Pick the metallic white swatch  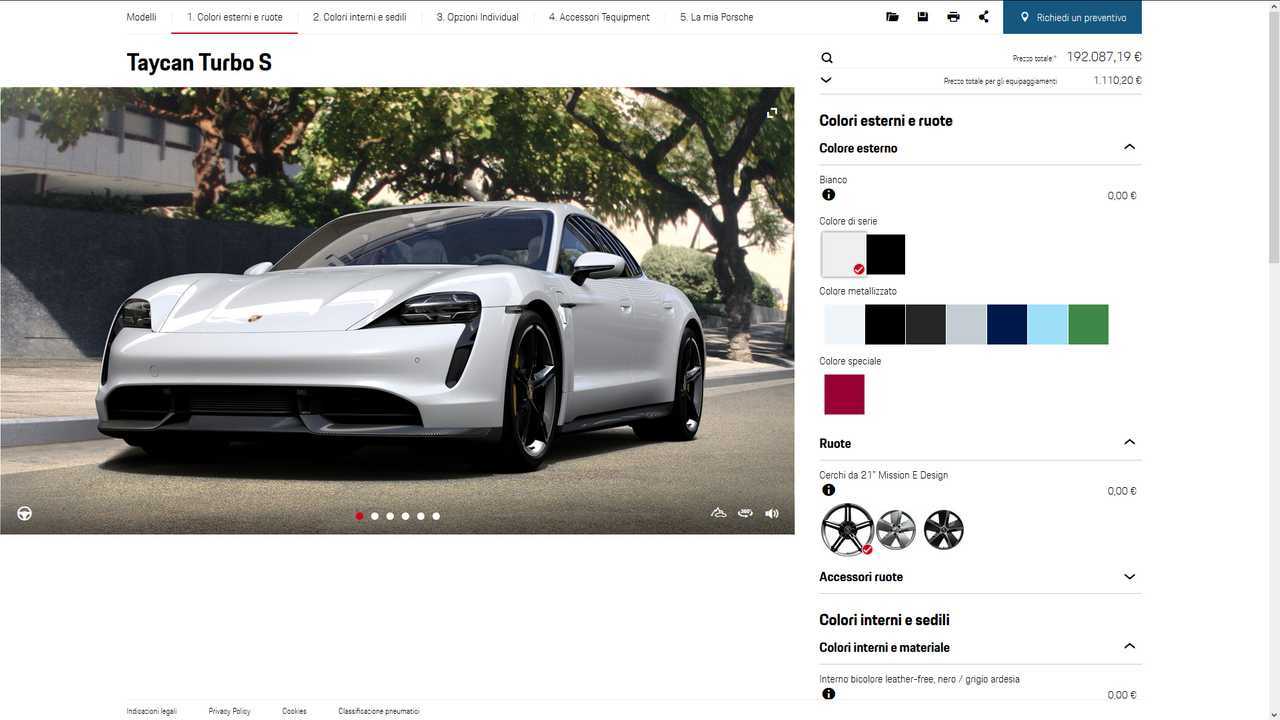pyautogui.click(x=844, y=324)
